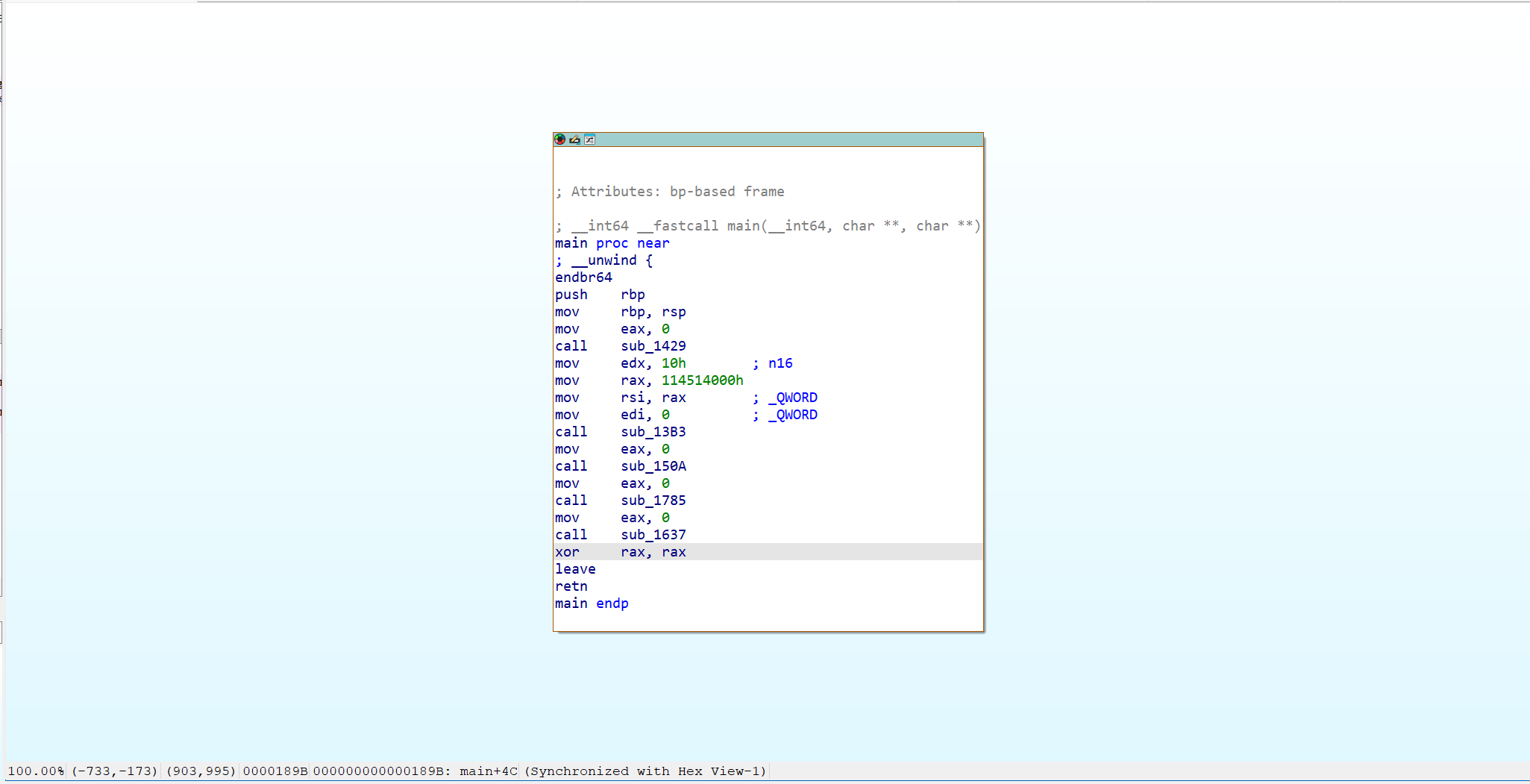The image size is (1530, 784).
Task: Select the endbr64 instruction
Action: tap(584, 277)
